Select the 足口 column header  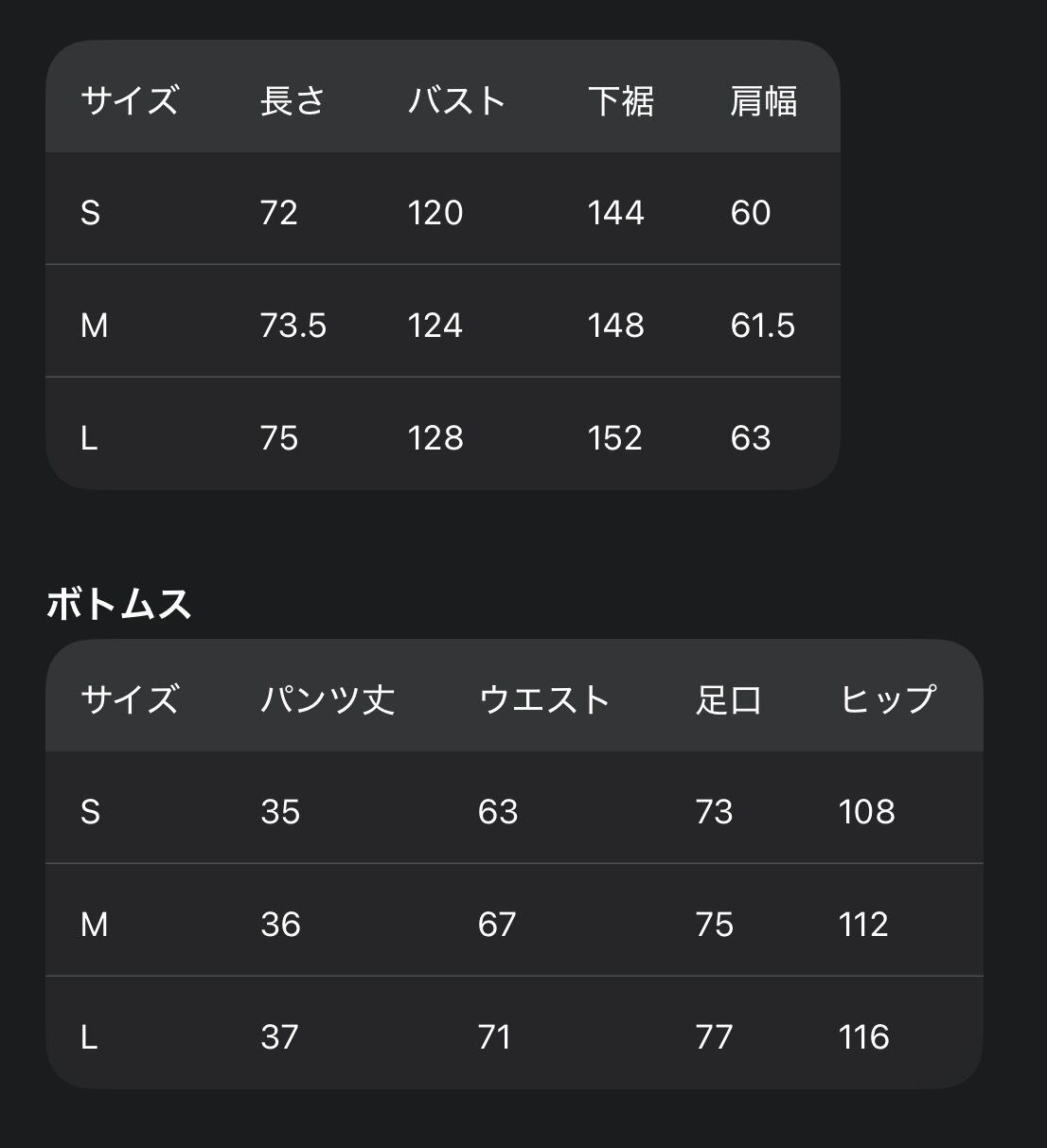(x=728, y=699)
